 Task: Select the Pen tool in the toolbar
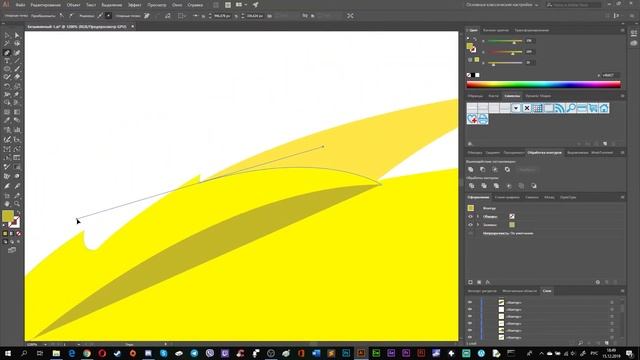coord(7,53)
